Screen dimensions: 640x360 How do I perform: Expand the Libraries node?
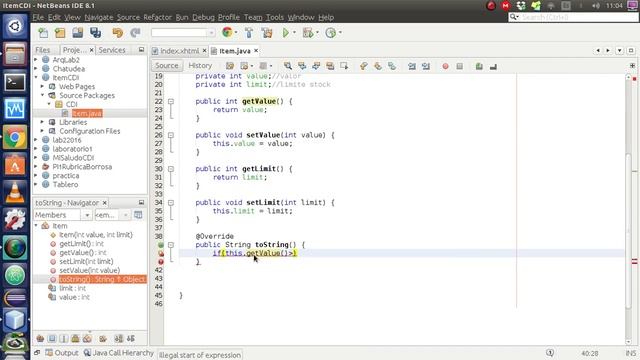[x=42, y=122]
